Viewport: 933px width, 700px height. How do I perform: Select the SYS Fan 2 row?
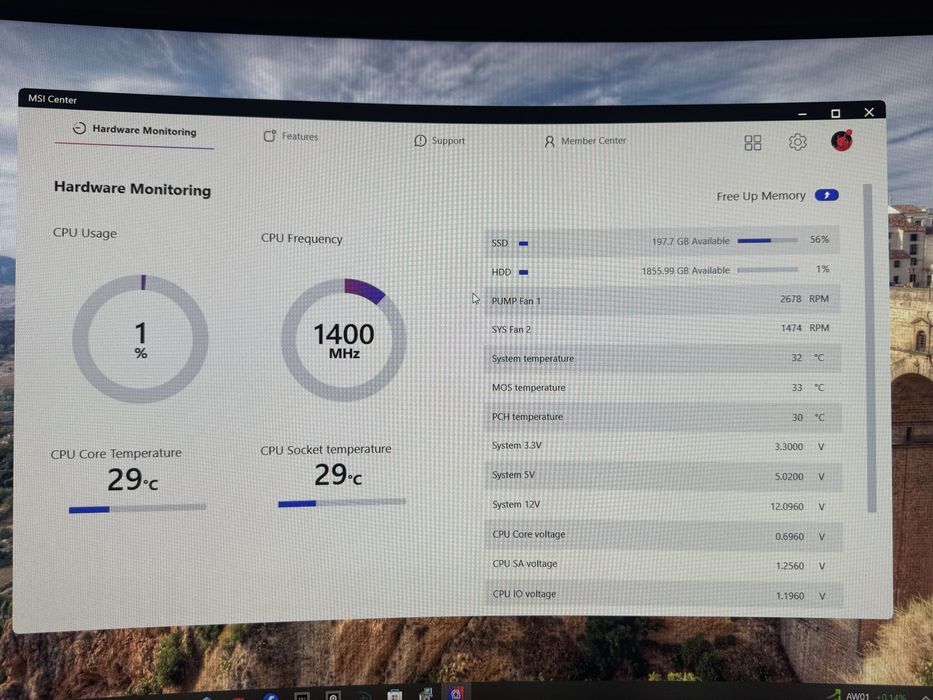pos(662,329)
